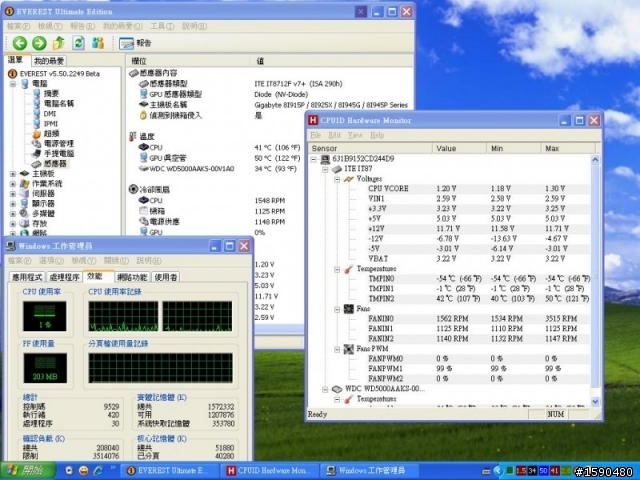Screen dimensions: 640x480
Task: Switch to 使用者 tab in Task Manager
Action: [x=166, y=278]
